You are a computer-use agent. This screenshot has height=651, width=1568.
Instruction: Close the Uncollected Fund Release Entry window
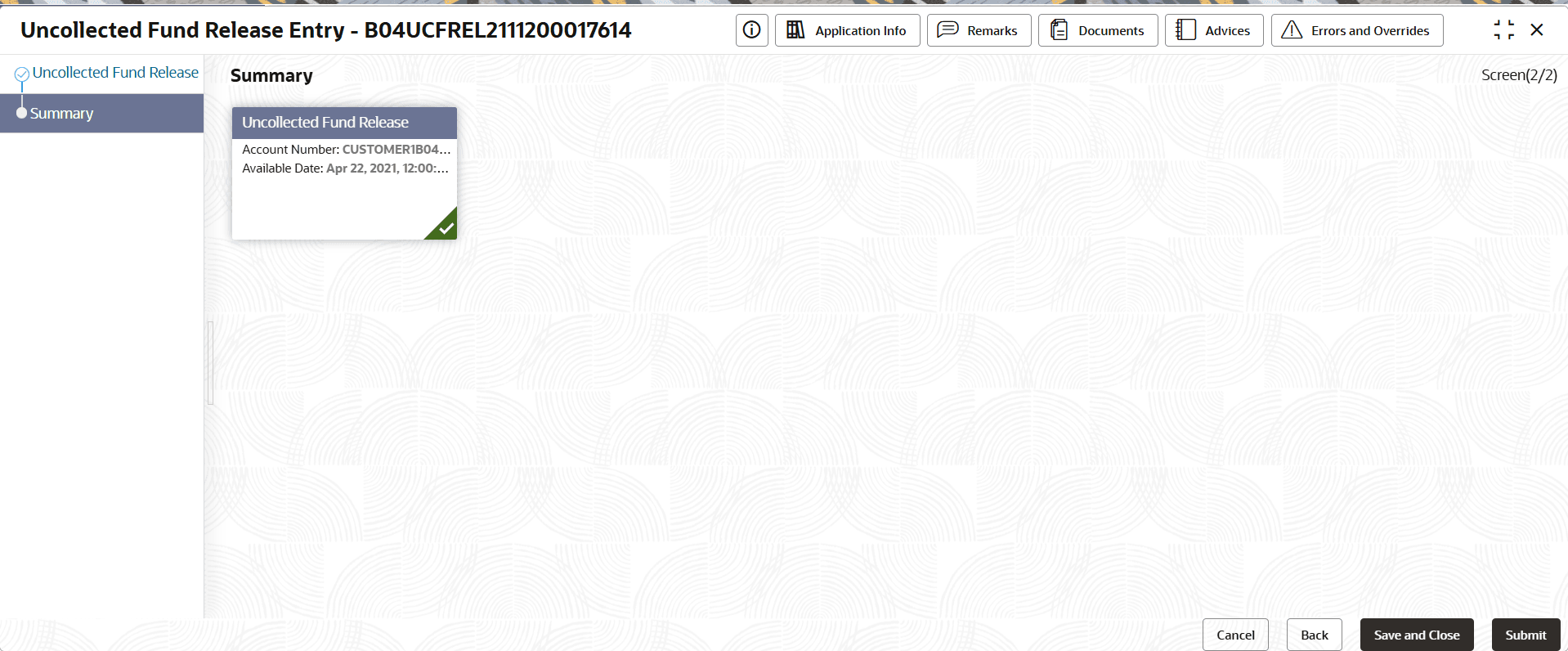(x=1537, y=30)
